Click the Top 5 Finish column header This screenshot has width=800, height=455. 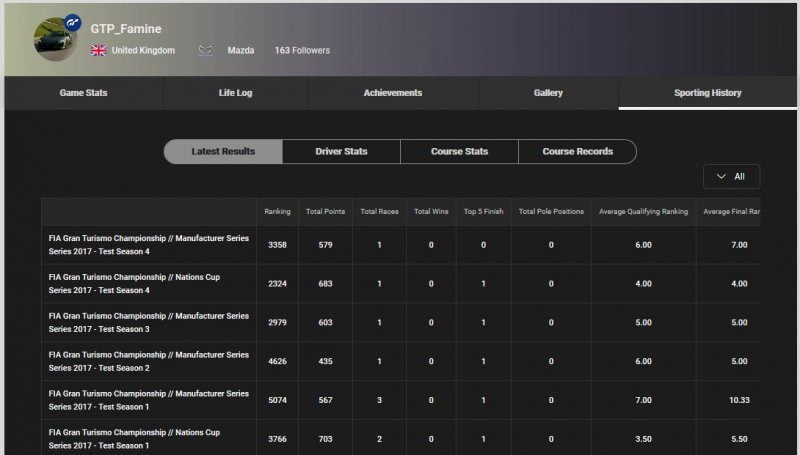click(x=484, y=211)
